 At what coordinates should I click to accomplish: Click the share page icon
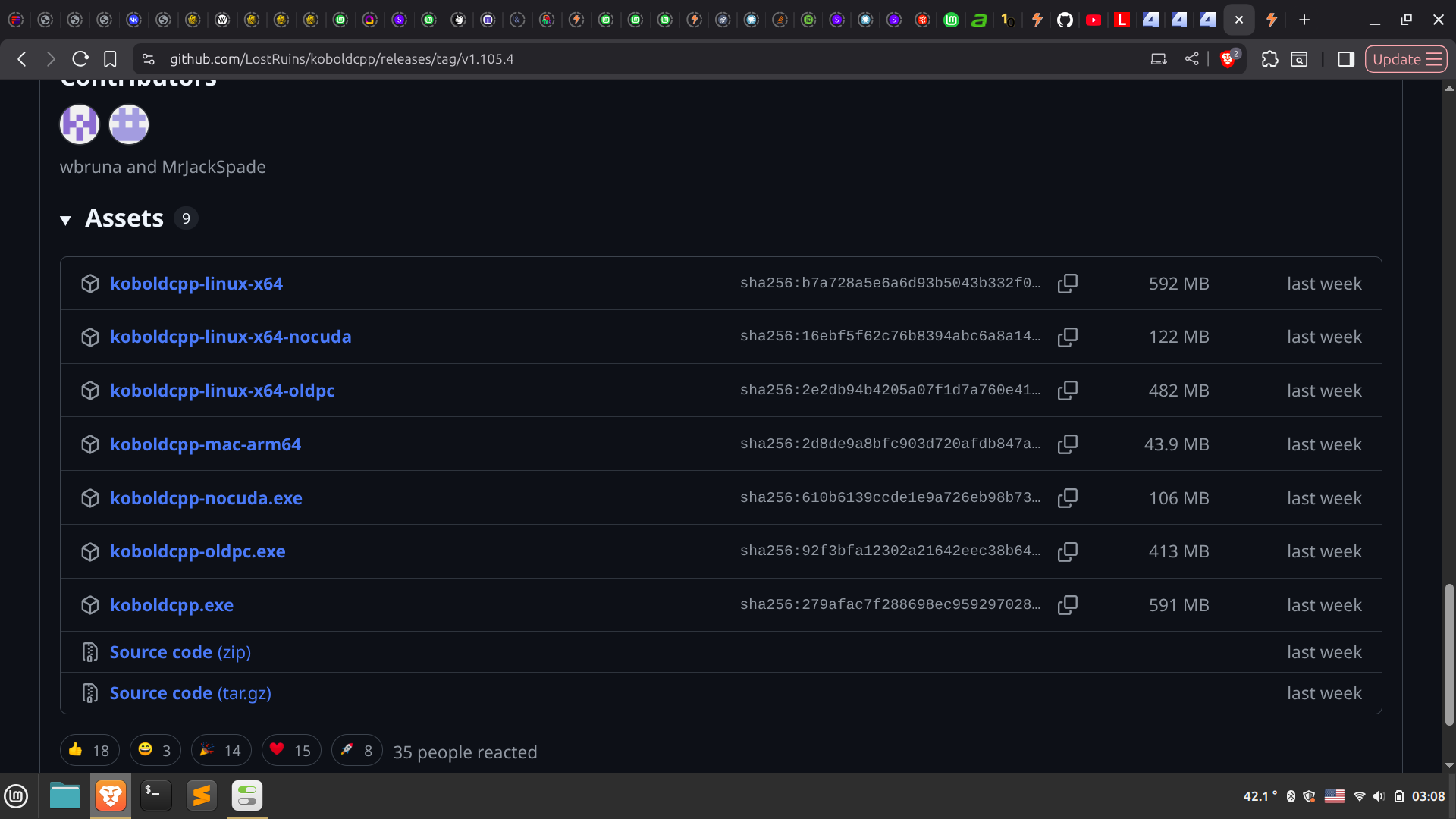pos(1191,59)
